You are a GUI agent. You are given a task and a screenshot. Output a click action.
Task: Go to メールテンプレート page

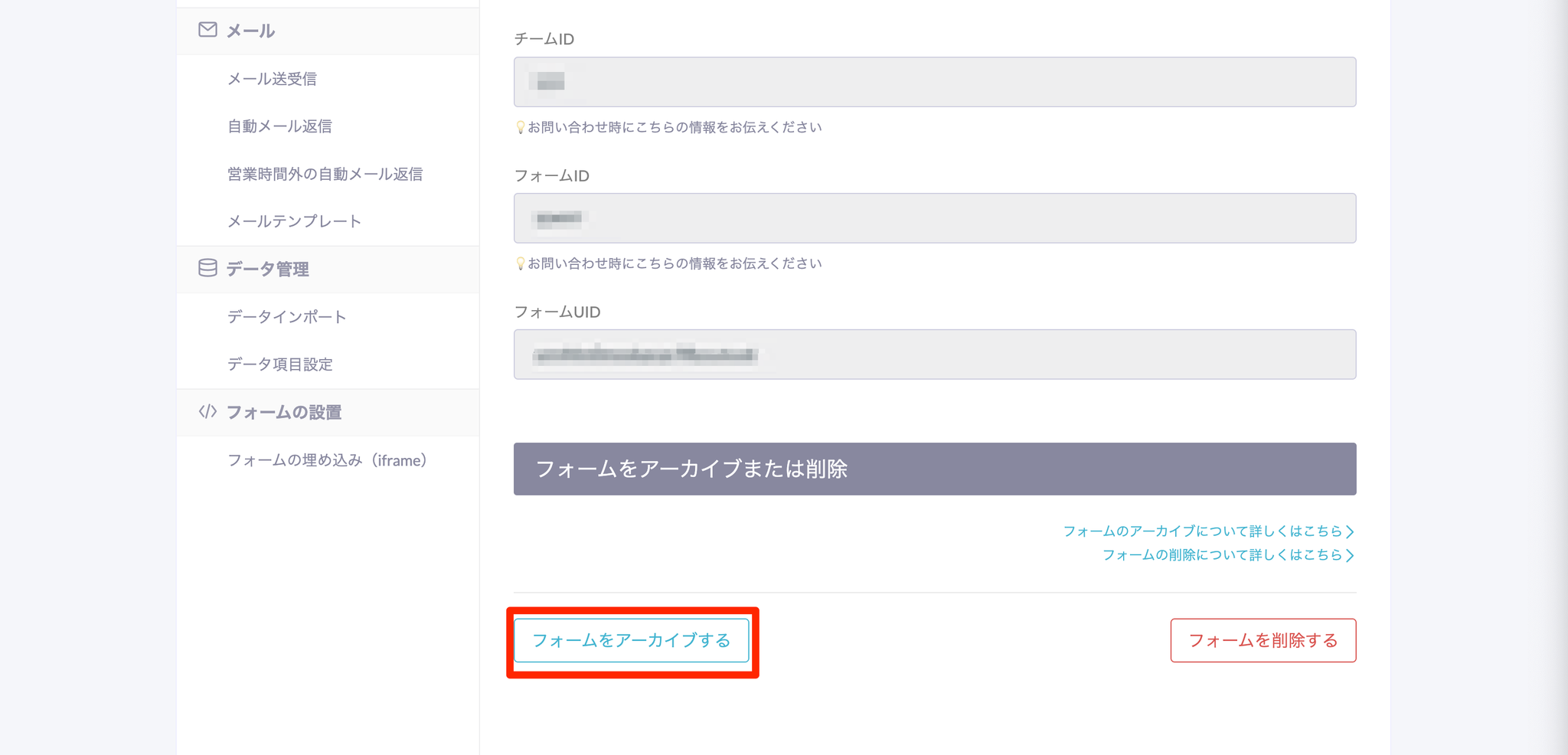click(294, 221)
